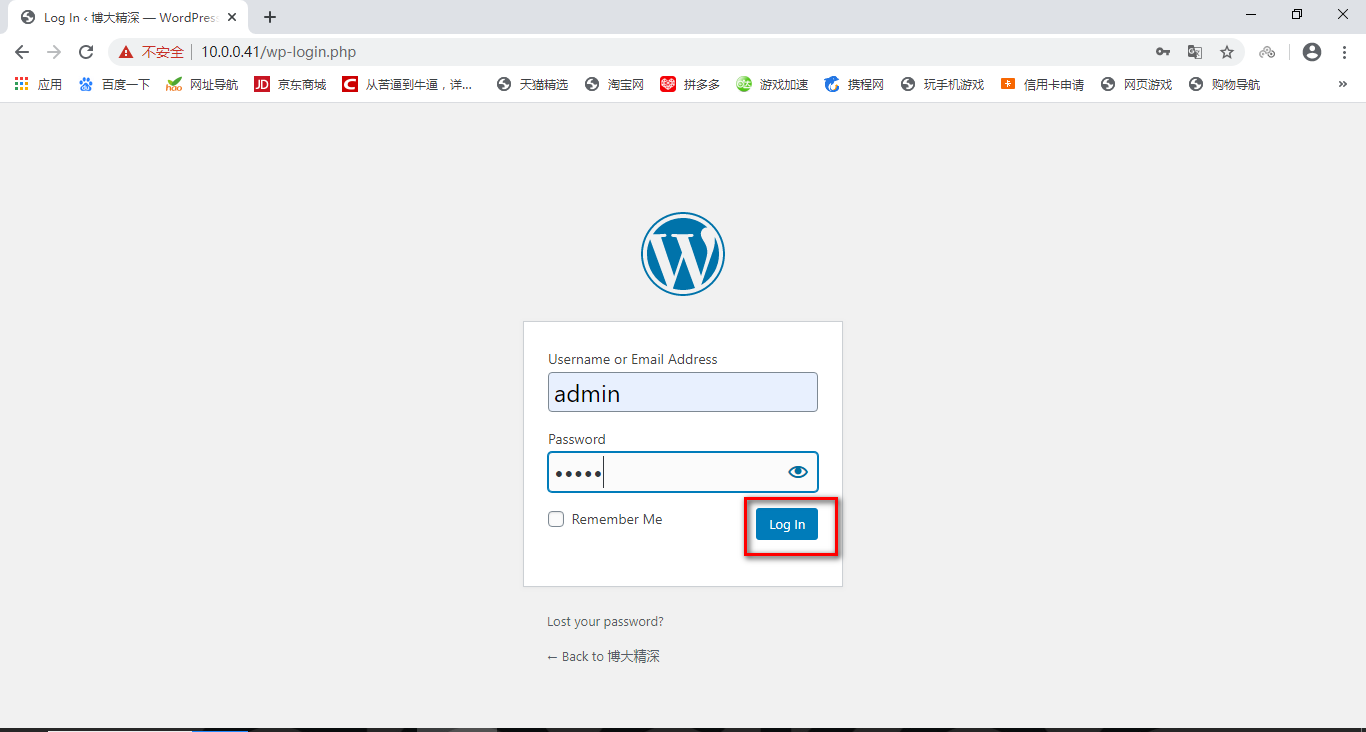
Task: Toggle password visibility with the eye icon
Action: point(797,471)
